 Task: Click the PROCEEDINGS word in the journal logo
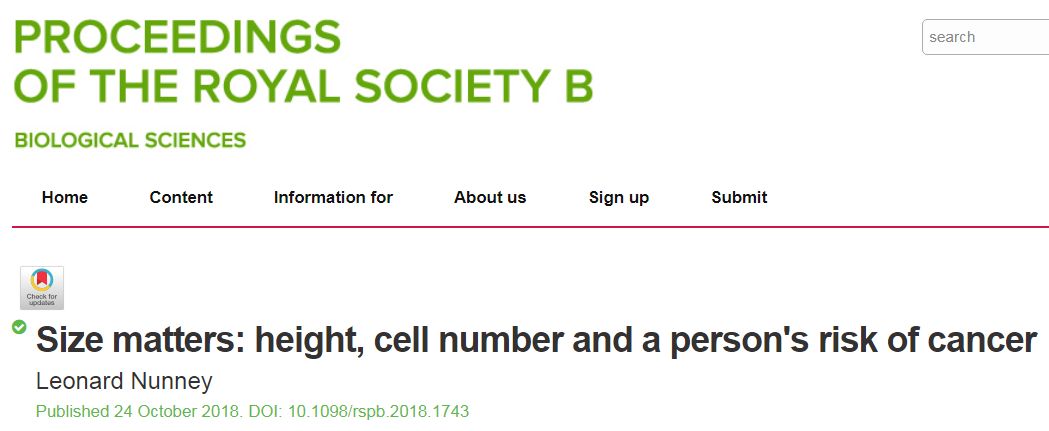(x=177, y=37)
